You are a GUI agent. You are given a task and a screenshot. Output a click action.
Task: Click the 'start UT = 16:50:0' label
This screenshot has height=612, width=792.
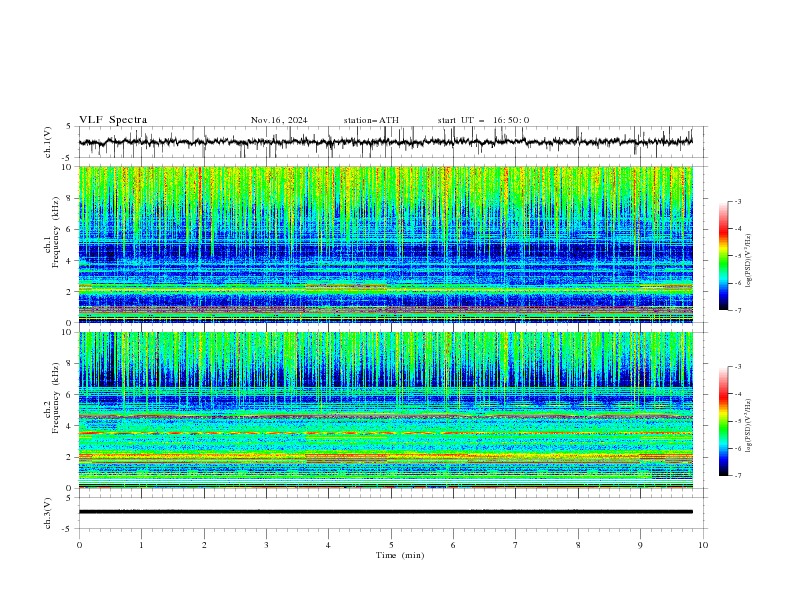[x=483, y=120]
